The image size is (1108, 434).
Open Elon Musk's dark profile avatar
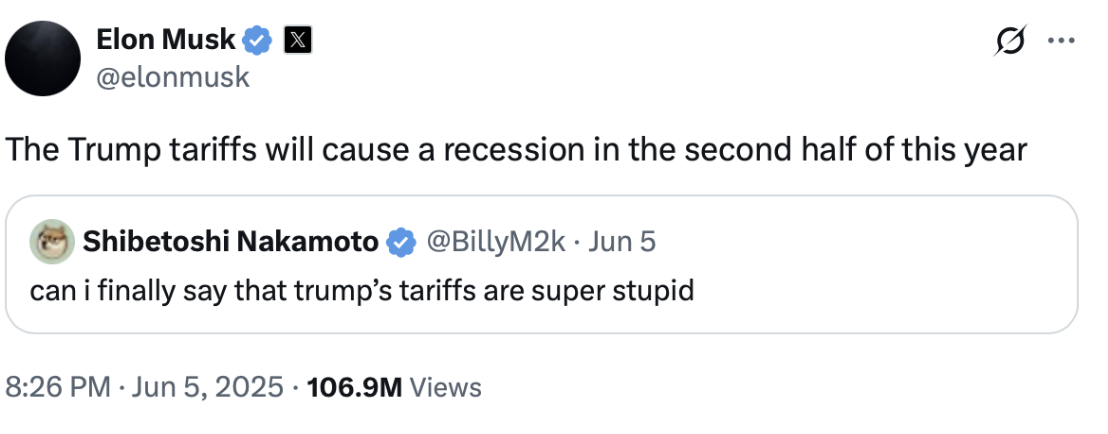click(43, 59)
